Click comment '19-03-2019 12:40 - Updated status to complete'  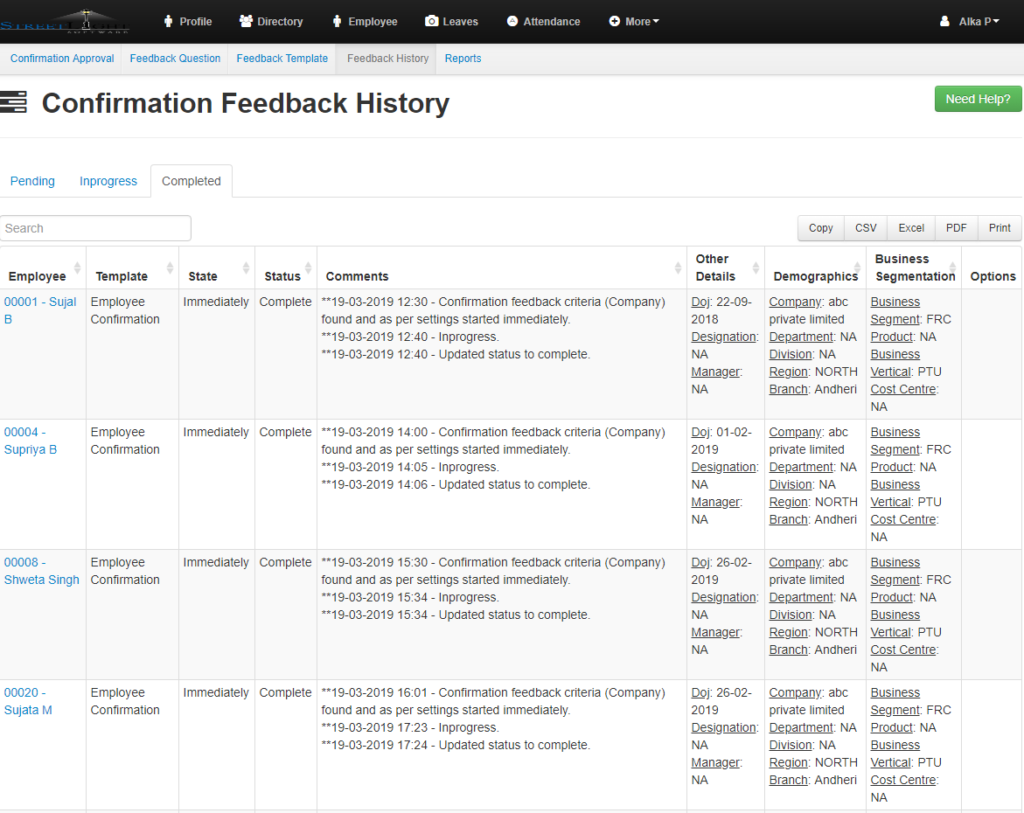pyautogui.click(x=456, y=354)
